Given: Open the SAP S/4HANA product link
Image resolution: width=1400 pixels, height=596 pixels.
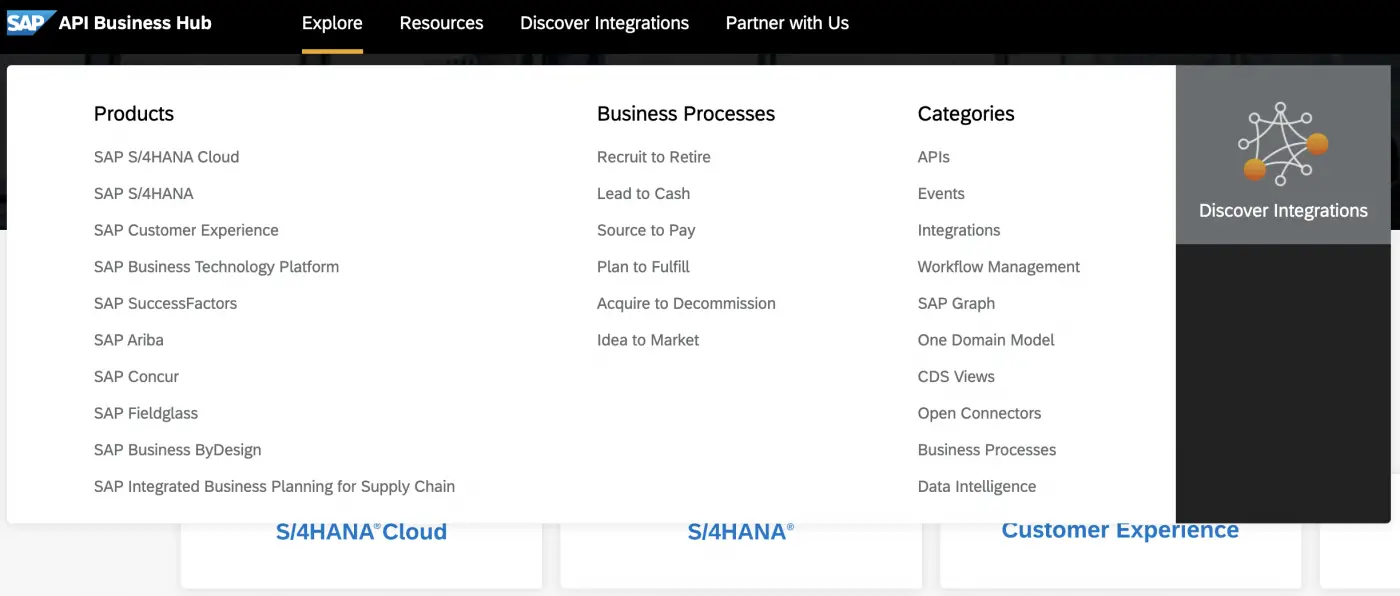Looking at the screenshot, I should click(x=144, y=194).
